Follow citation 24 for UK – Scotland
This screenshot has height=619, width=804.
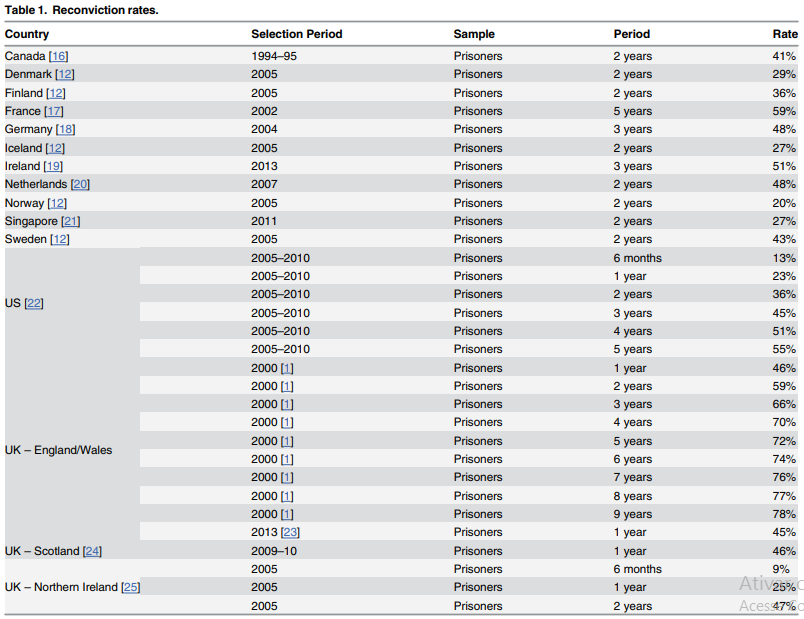tap(92, 551)
